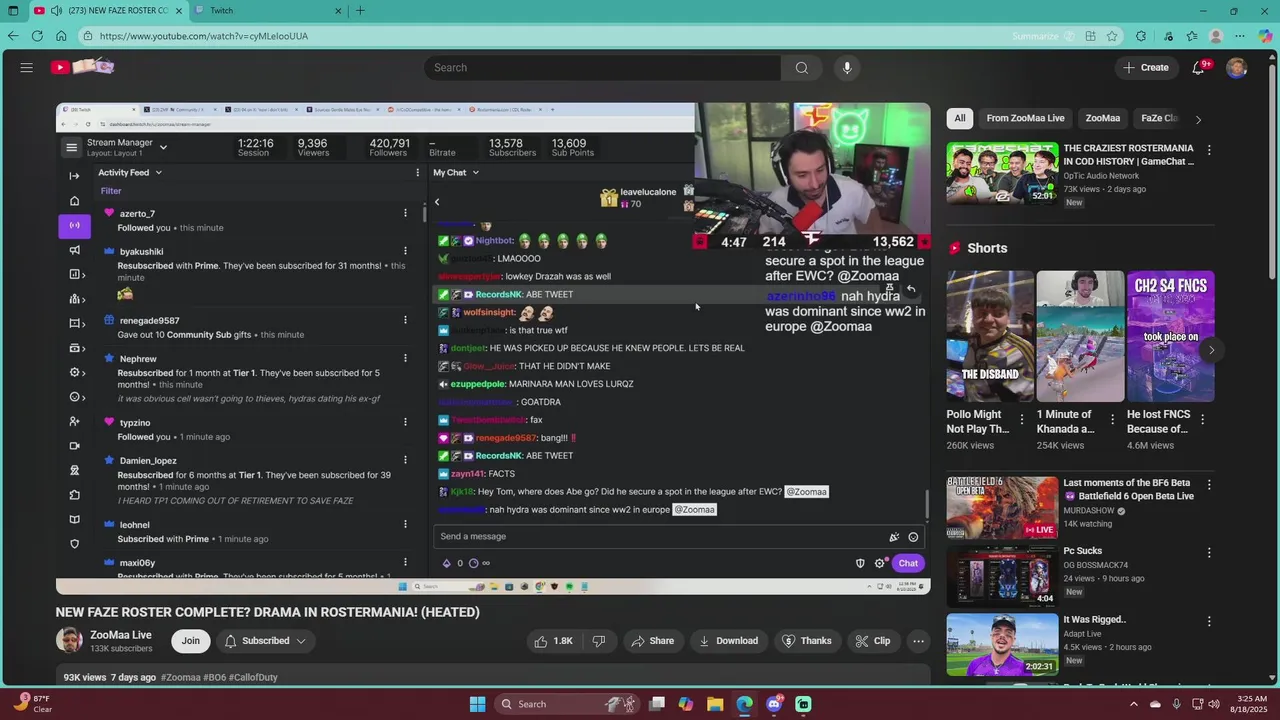Click the search magnifier button

tap(801, 67)
